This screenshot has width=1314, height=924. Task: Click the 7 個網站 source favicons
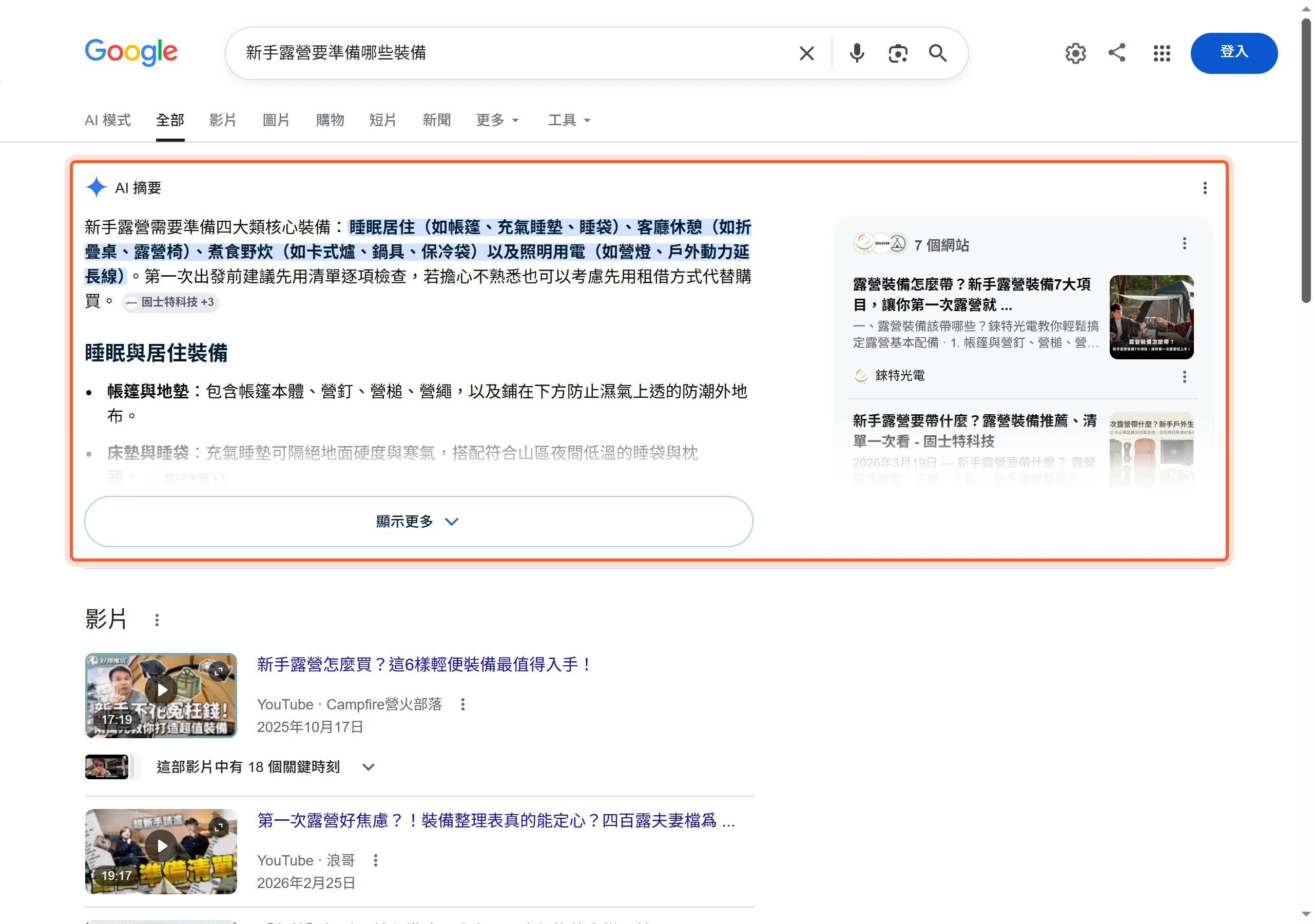tap(880, 243)
